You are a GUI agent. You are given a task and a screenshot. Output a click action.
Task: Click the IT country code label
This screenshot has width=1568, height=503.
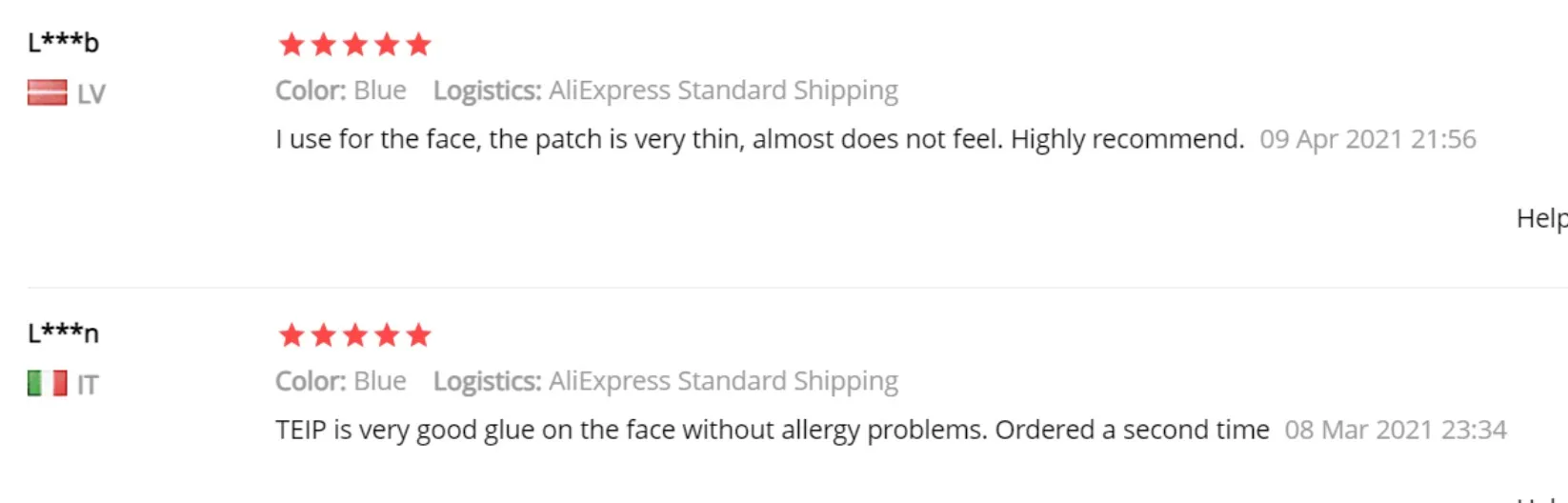88,385
